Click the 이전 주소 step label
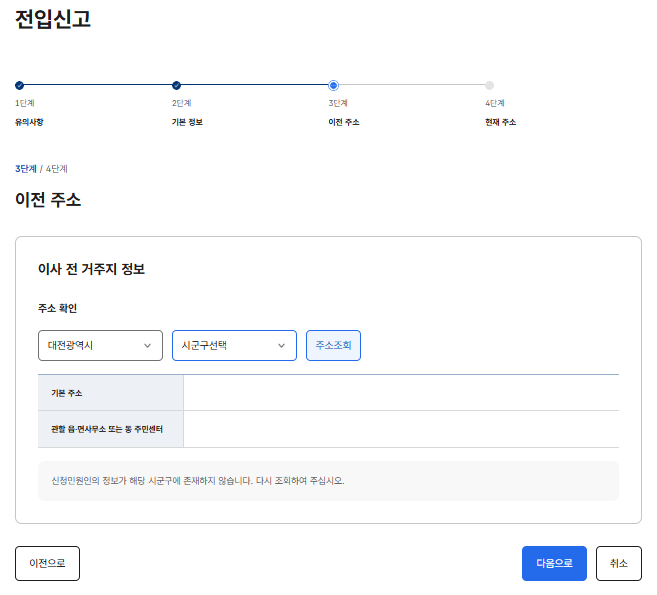Screen dimensions: 657x595 pos(344,122)
